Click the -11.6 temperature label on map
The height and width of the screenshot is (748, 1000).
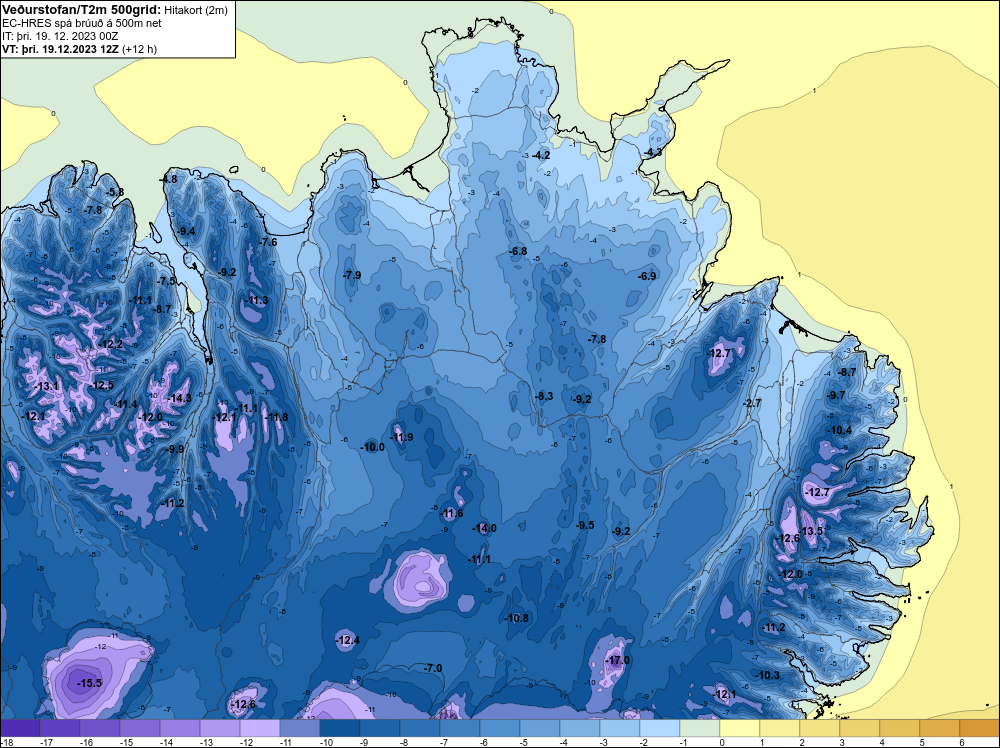tap(451, 513)
